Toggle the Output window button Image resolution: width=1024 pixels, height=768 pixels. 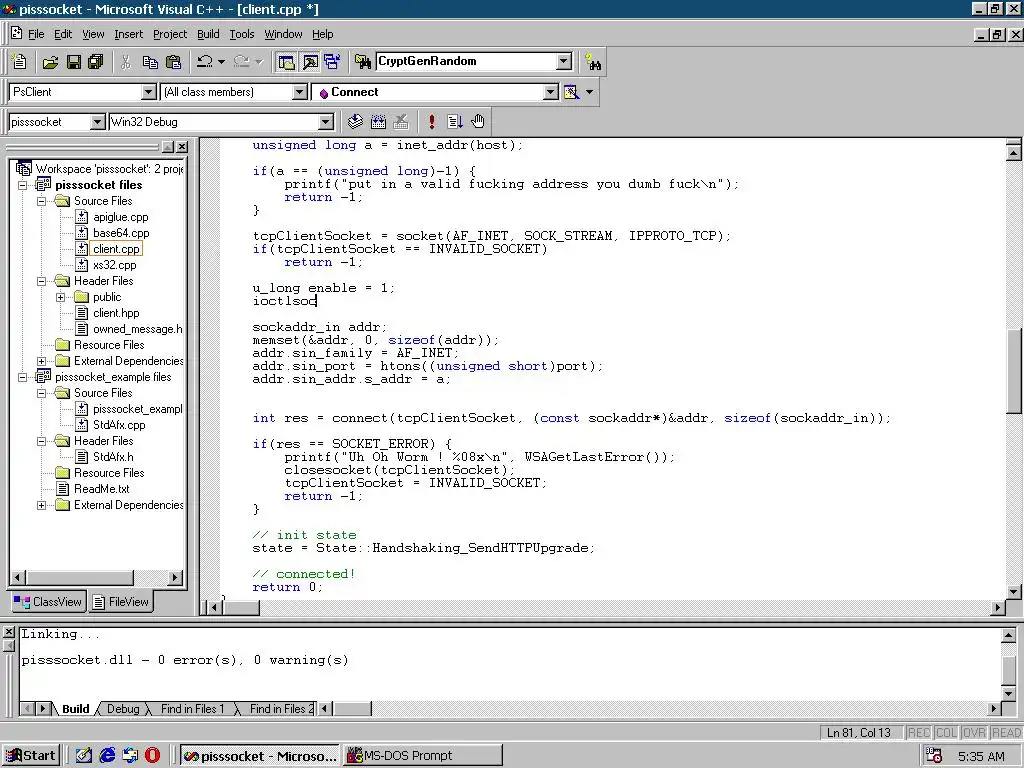pos(310,62)
